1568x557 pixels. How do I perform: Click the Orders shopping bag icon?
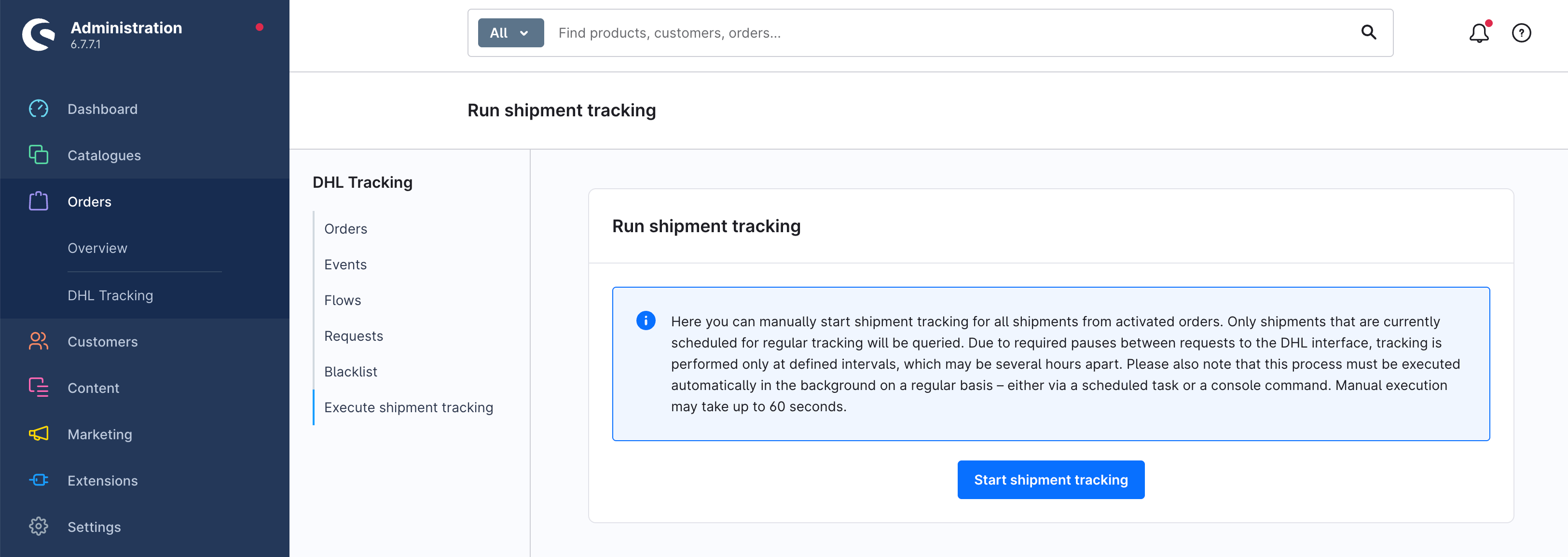38,201
